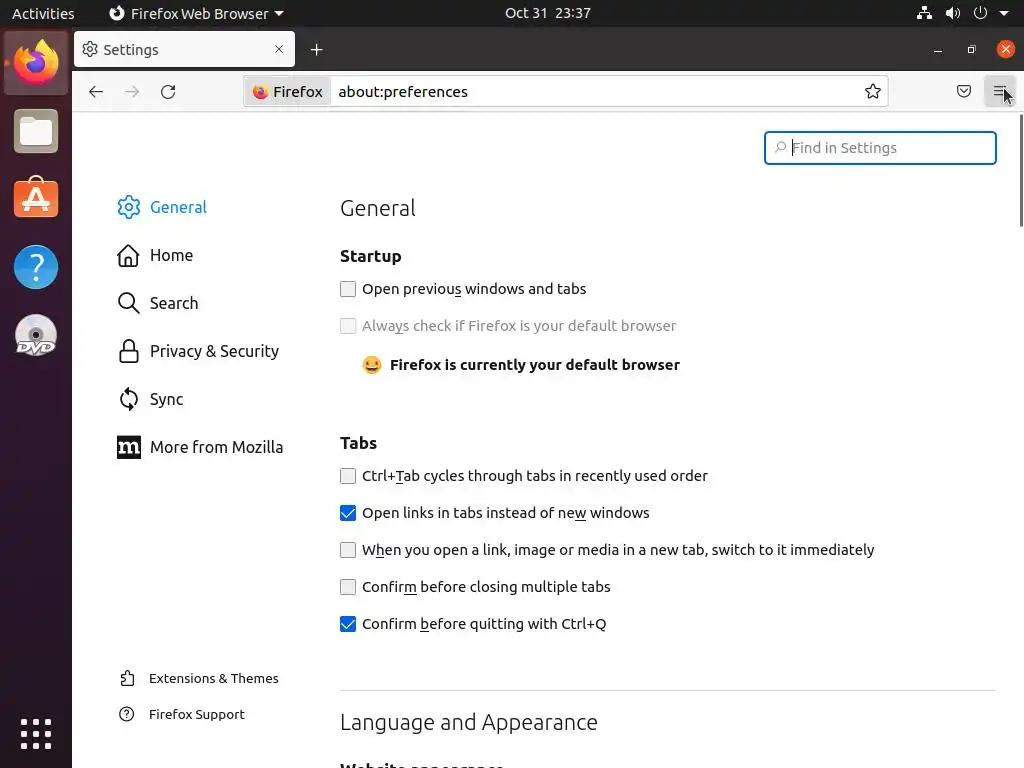
Task: Click the clock Oct 31 23:37
Action: (x=547, y=13)
